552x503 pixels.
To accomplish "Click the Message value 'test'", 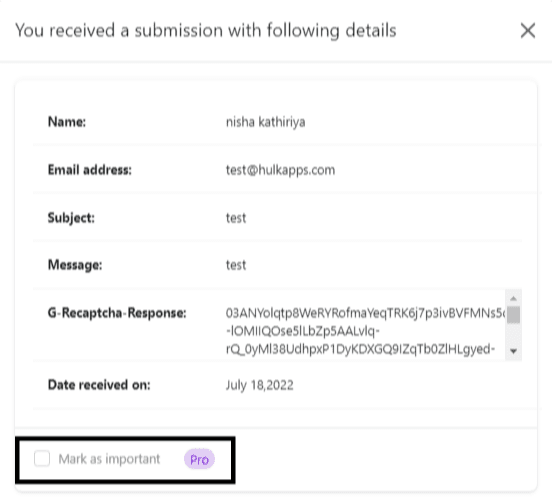I will pos(236,265).
